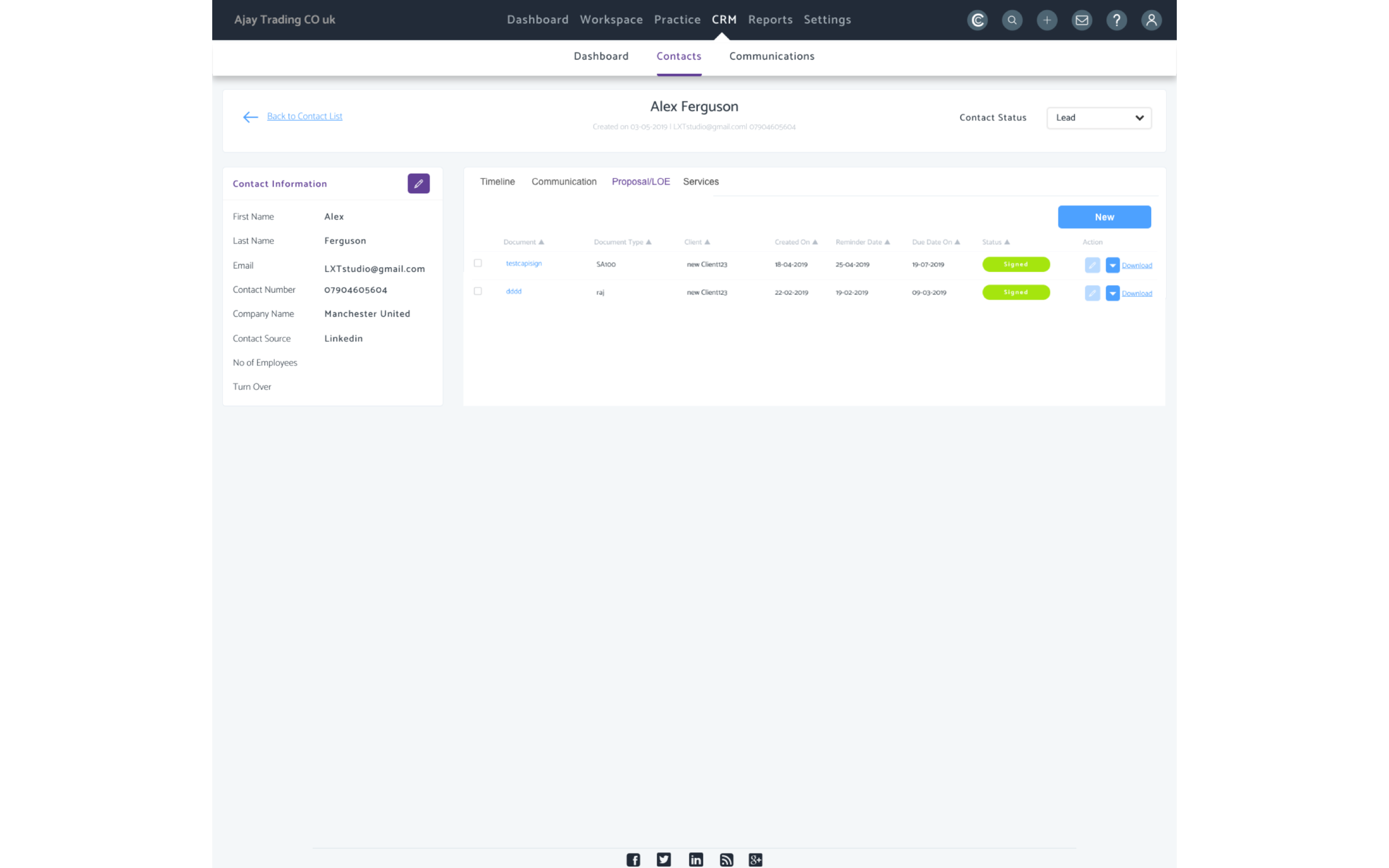Click the back arrow icon near contact list
The height and width of the screenshot is (868, 1389).
[251, 117]
